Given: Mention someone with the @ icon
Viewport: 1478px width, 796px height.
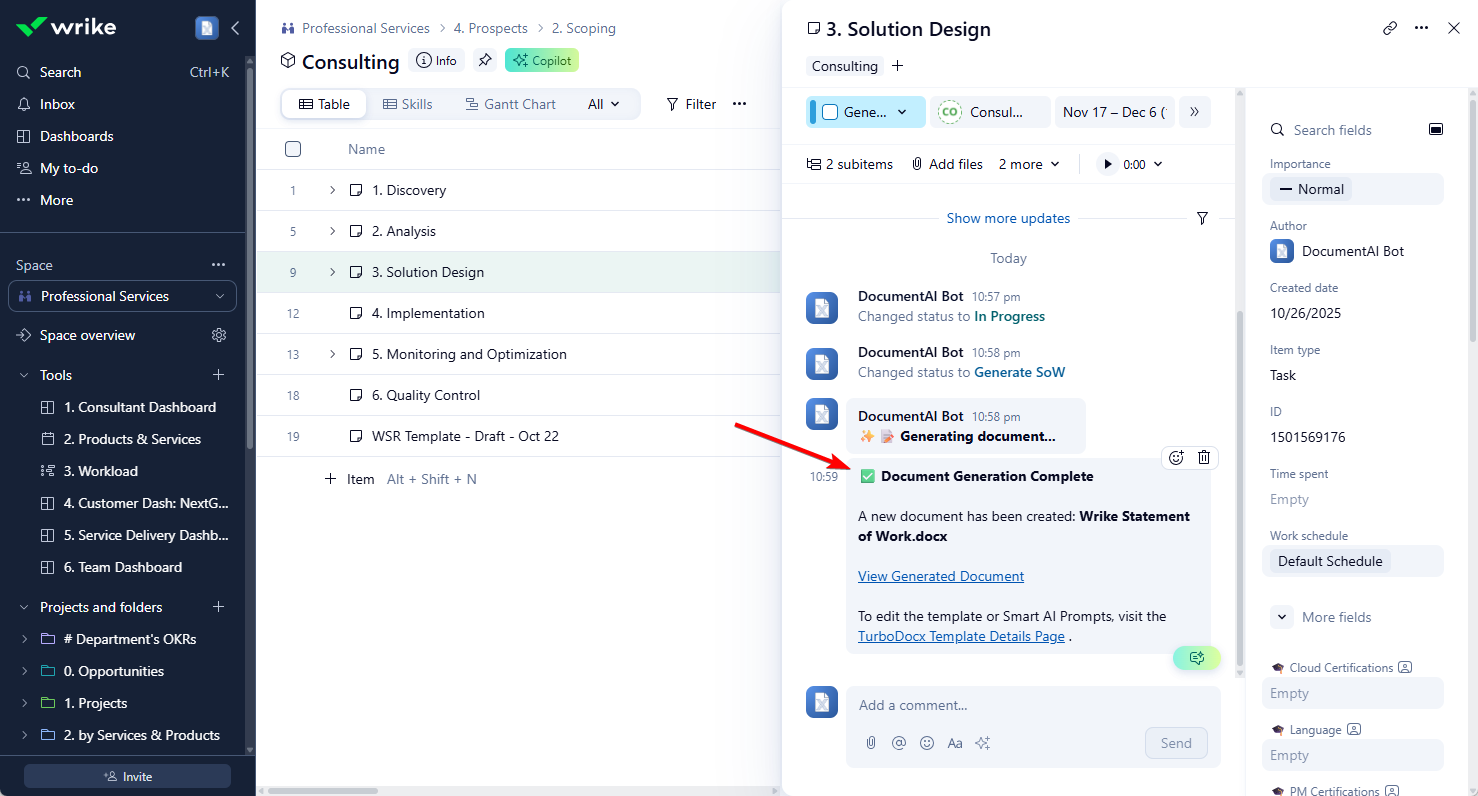Looking at the screenshot, I should (899, 743).
